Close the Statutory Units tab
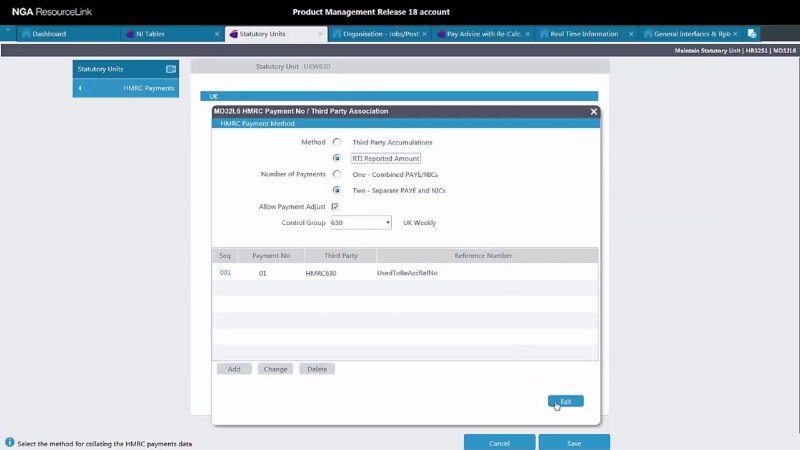The width and height of the screenshot is (800, 450). point(320,33)
